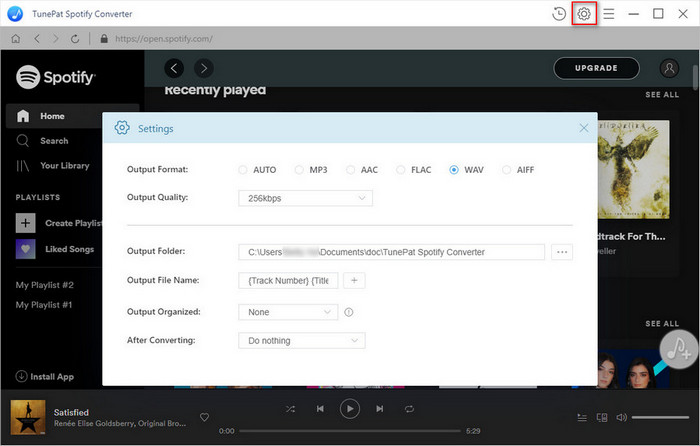Click Create Playlist label

(x=73, y=223)
